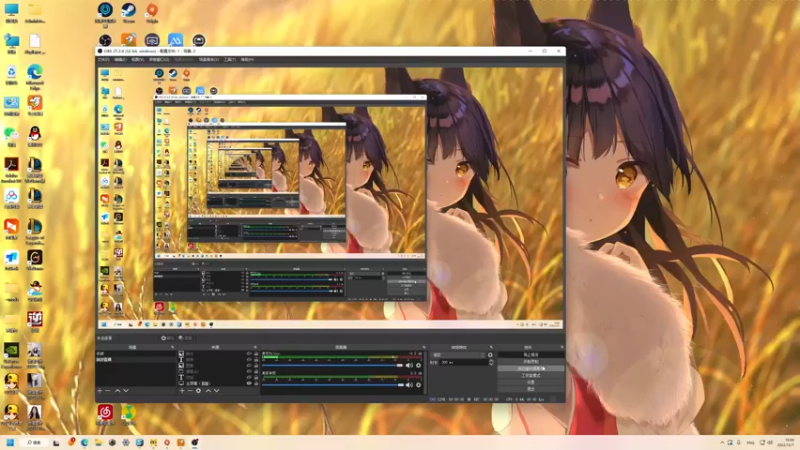
Task: Move the selected source up in Sources panel
Action: pos(208,391)
